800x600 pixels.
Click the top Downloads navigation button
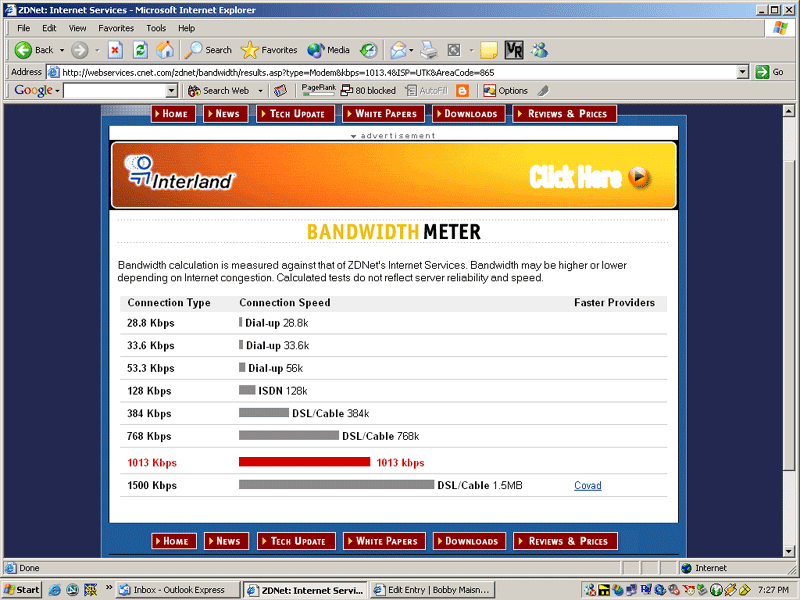click(470, 114)
